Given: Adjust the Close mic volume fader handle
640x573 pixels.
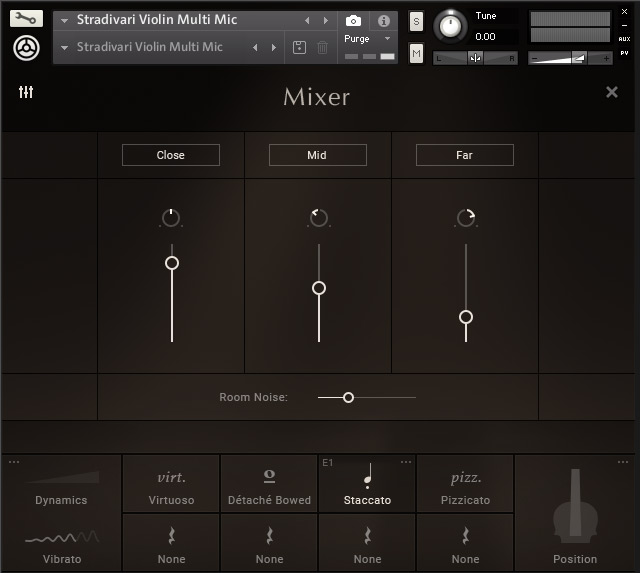Looking at the screenshot, I should pos(172,263).
